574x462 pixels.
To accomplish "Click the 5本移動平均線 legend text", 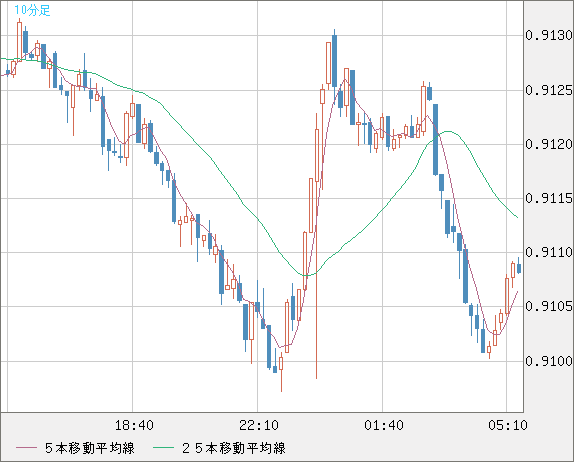I will point(90,448).
